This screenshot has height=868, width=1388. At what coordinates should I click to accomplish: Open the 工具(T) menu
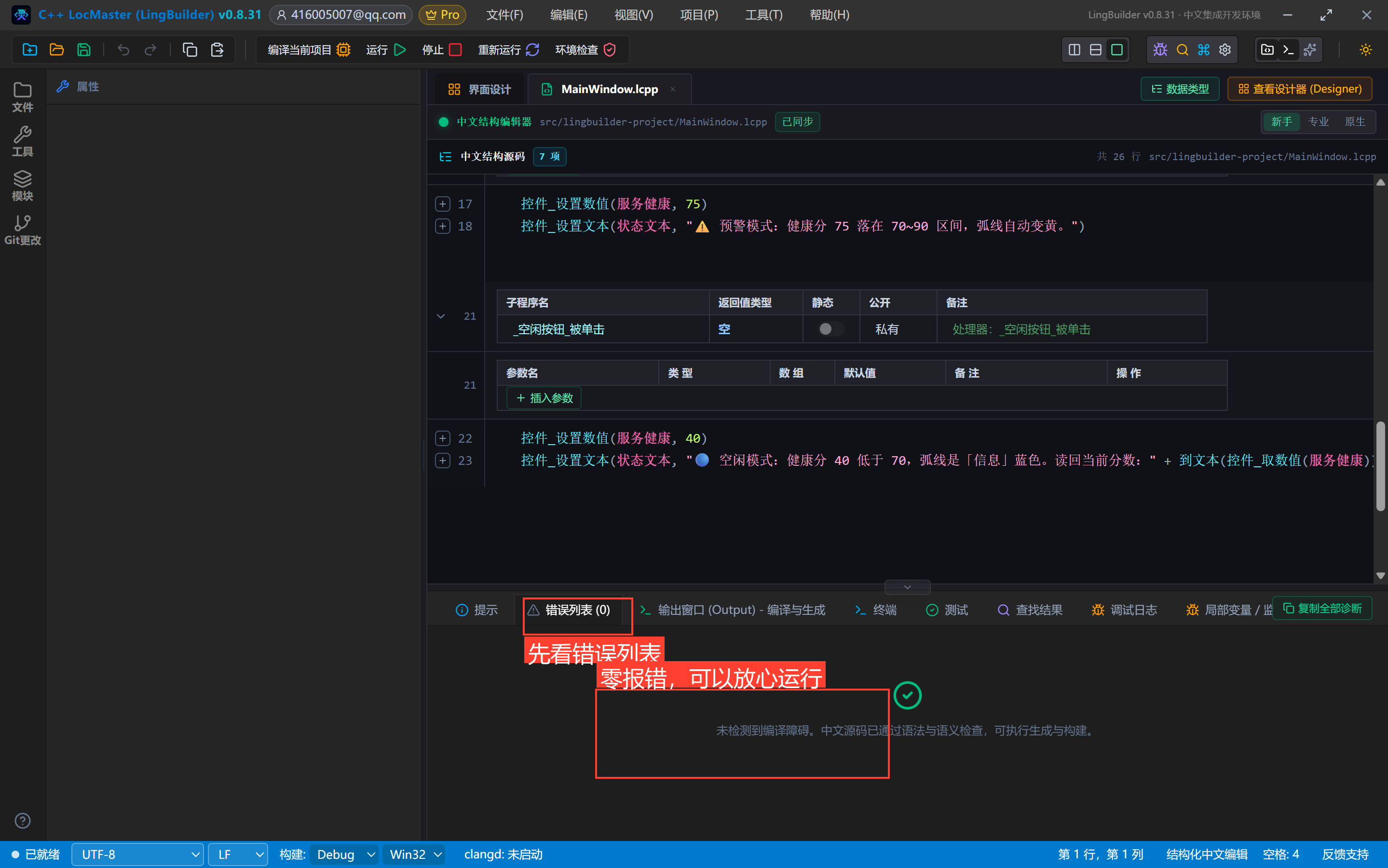coord(764,15)
